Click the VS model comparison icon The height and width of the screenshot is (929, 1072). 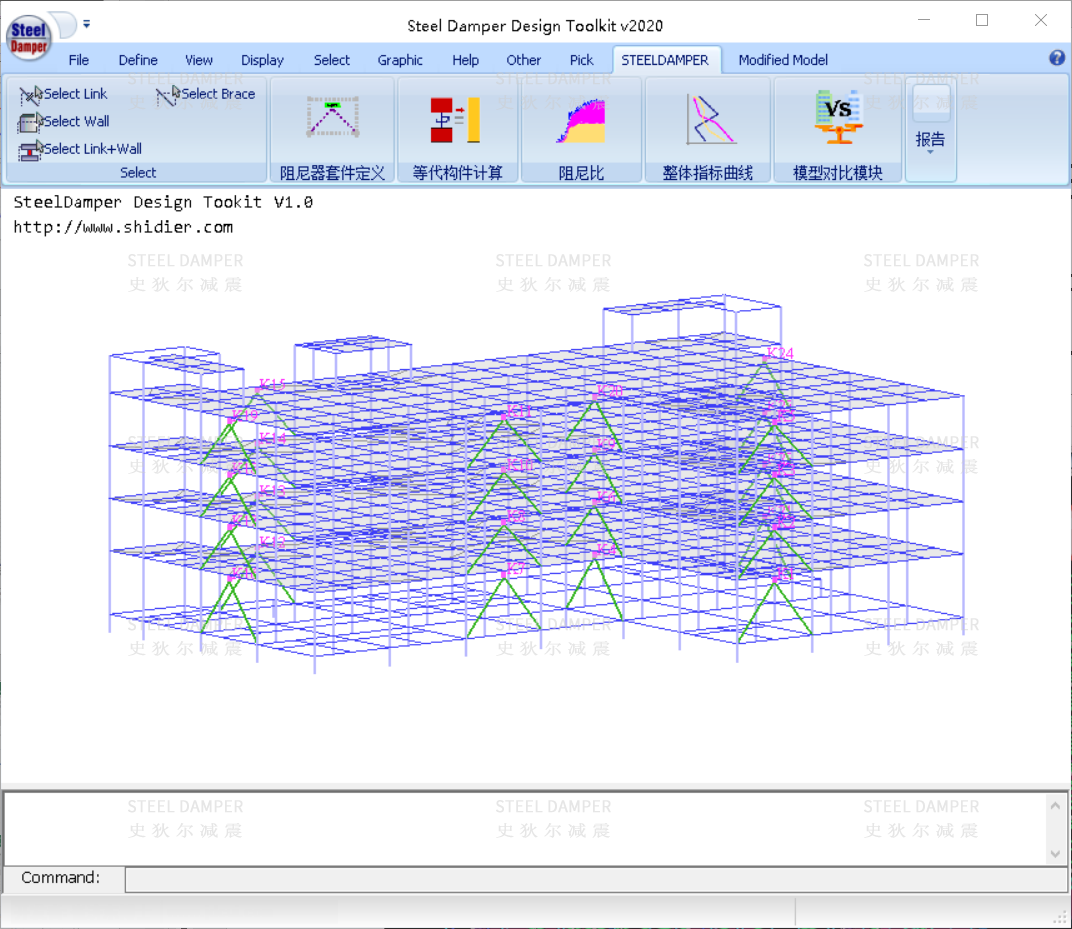(838, 116)
